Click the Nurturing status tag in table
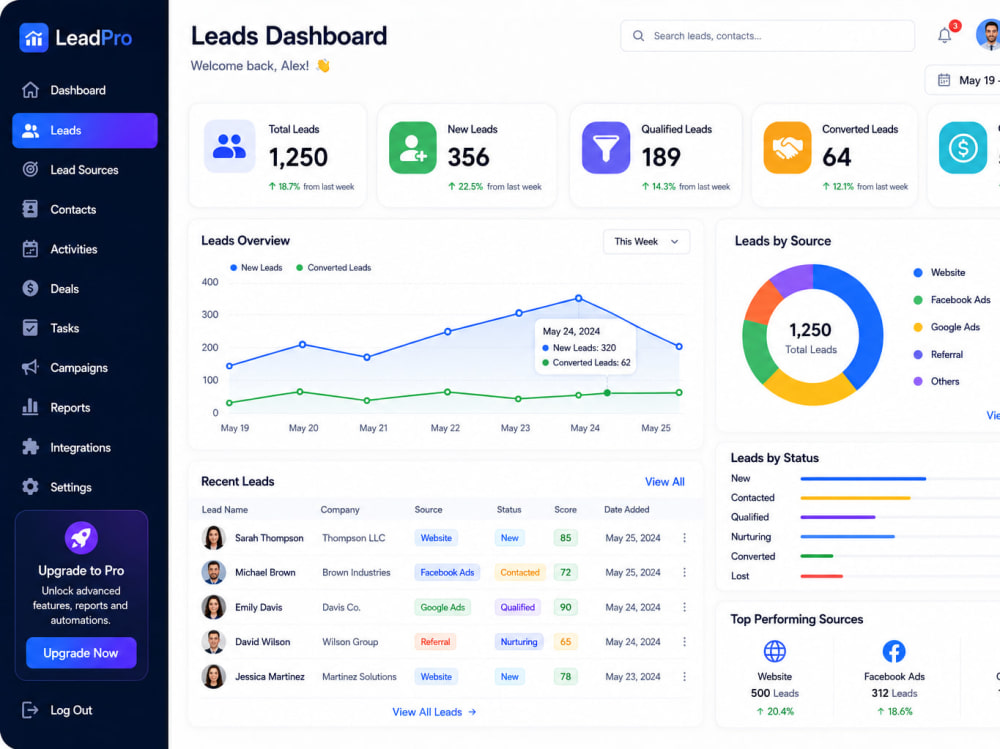This screenshot has width=1000, height=749. pyautogui.click(x=518, y=642)
